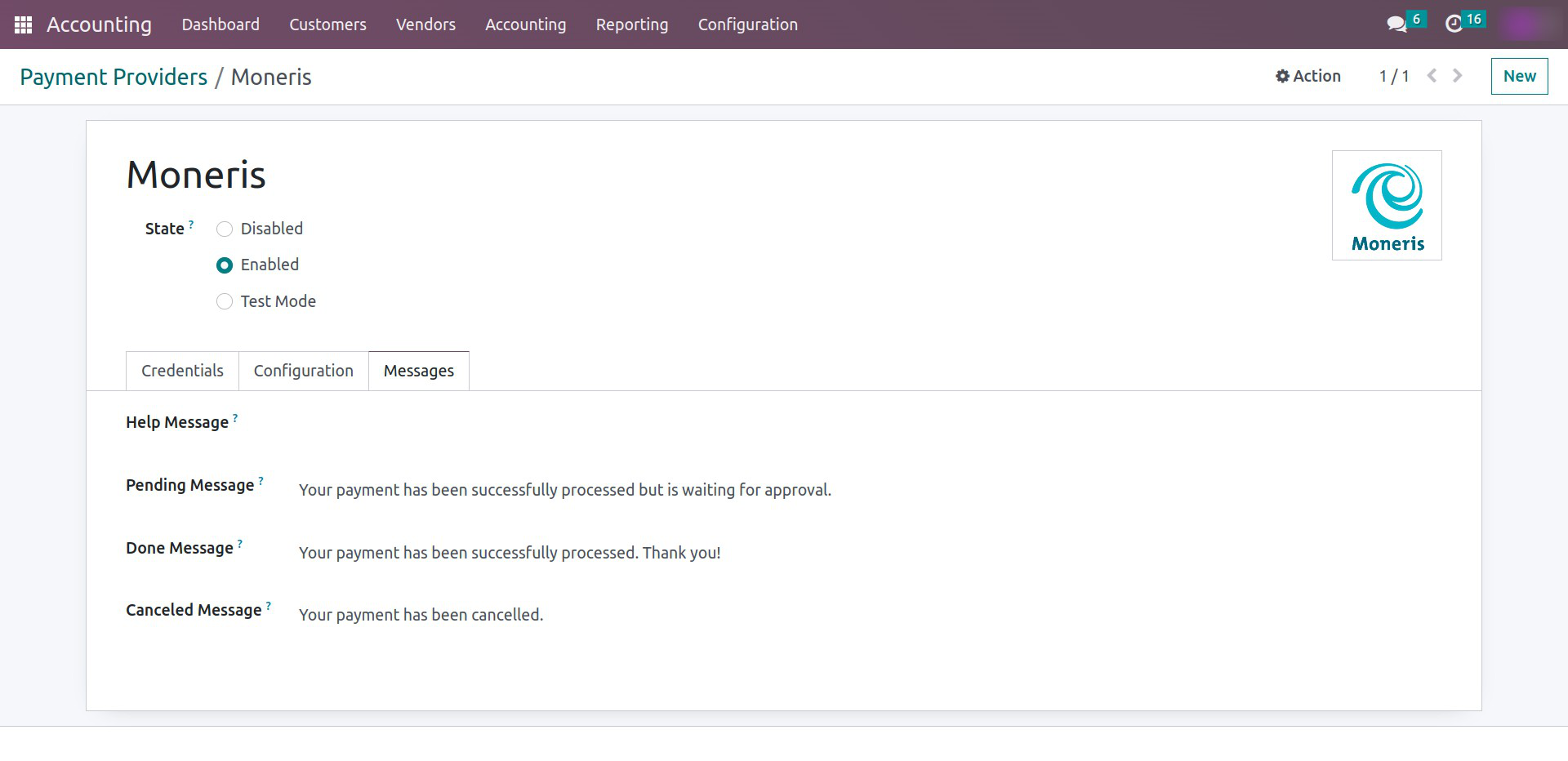
Task: Open the activities clock icon
Action: pos(1454,24)
